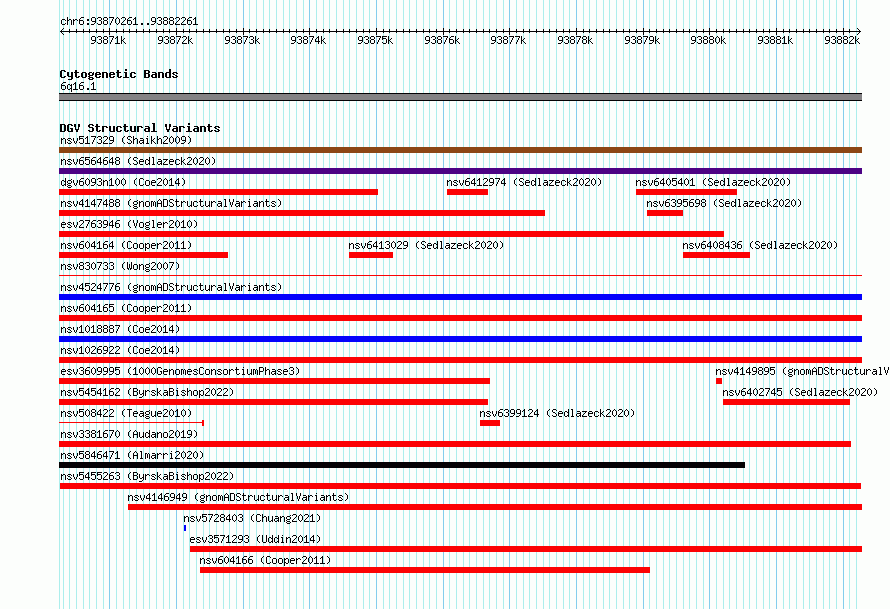Open the nsv4149895 gnomAD variant label
This screenshot has height=609, width=890.
point(802,371)
